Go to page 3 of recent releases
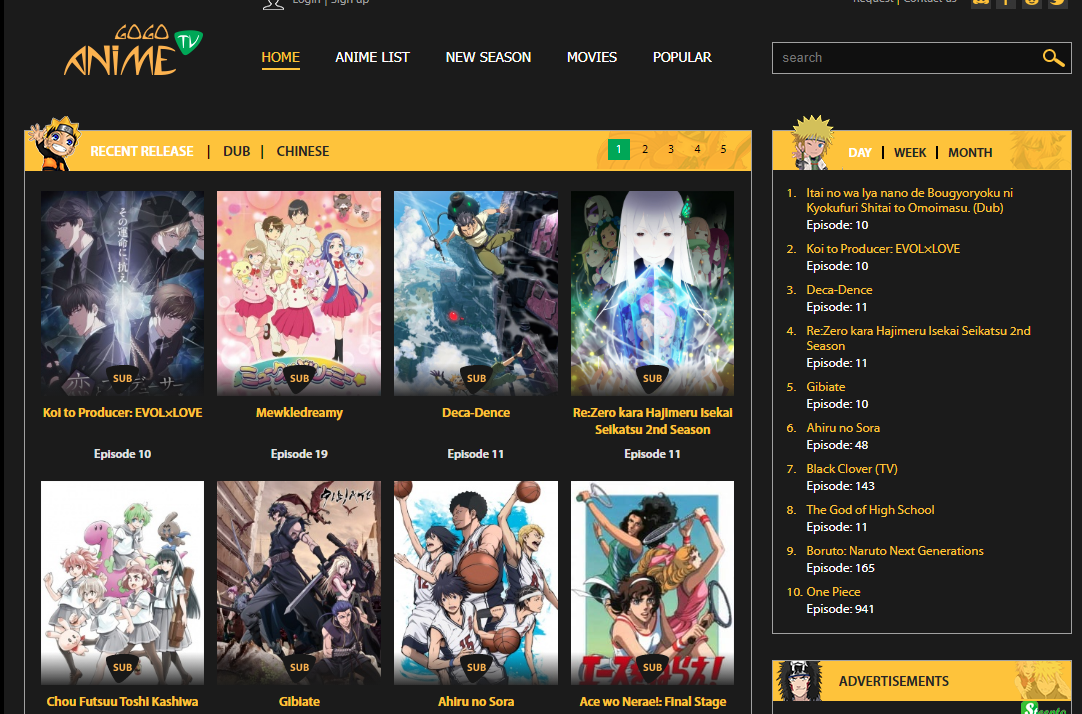The height and width of the screenshot is (714, 1082). (671, 149)
